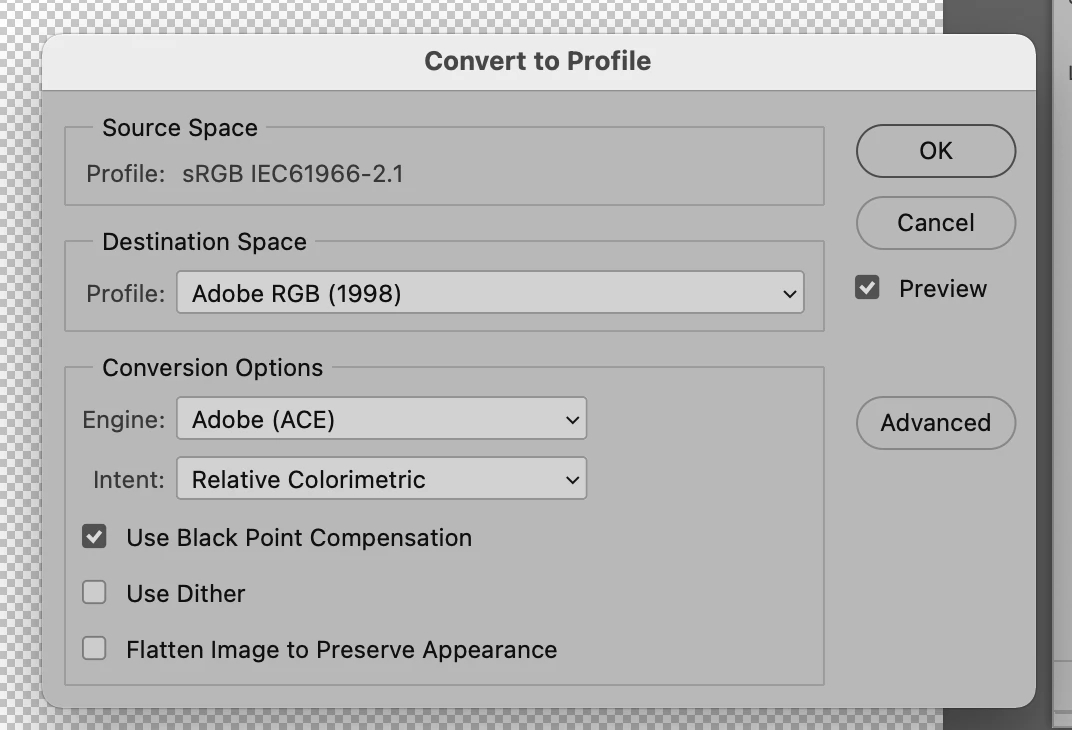This screenshot has height=730, width=1072.
Task: Disable Use Black Point Compensation
Action: (x=94, y=537)
